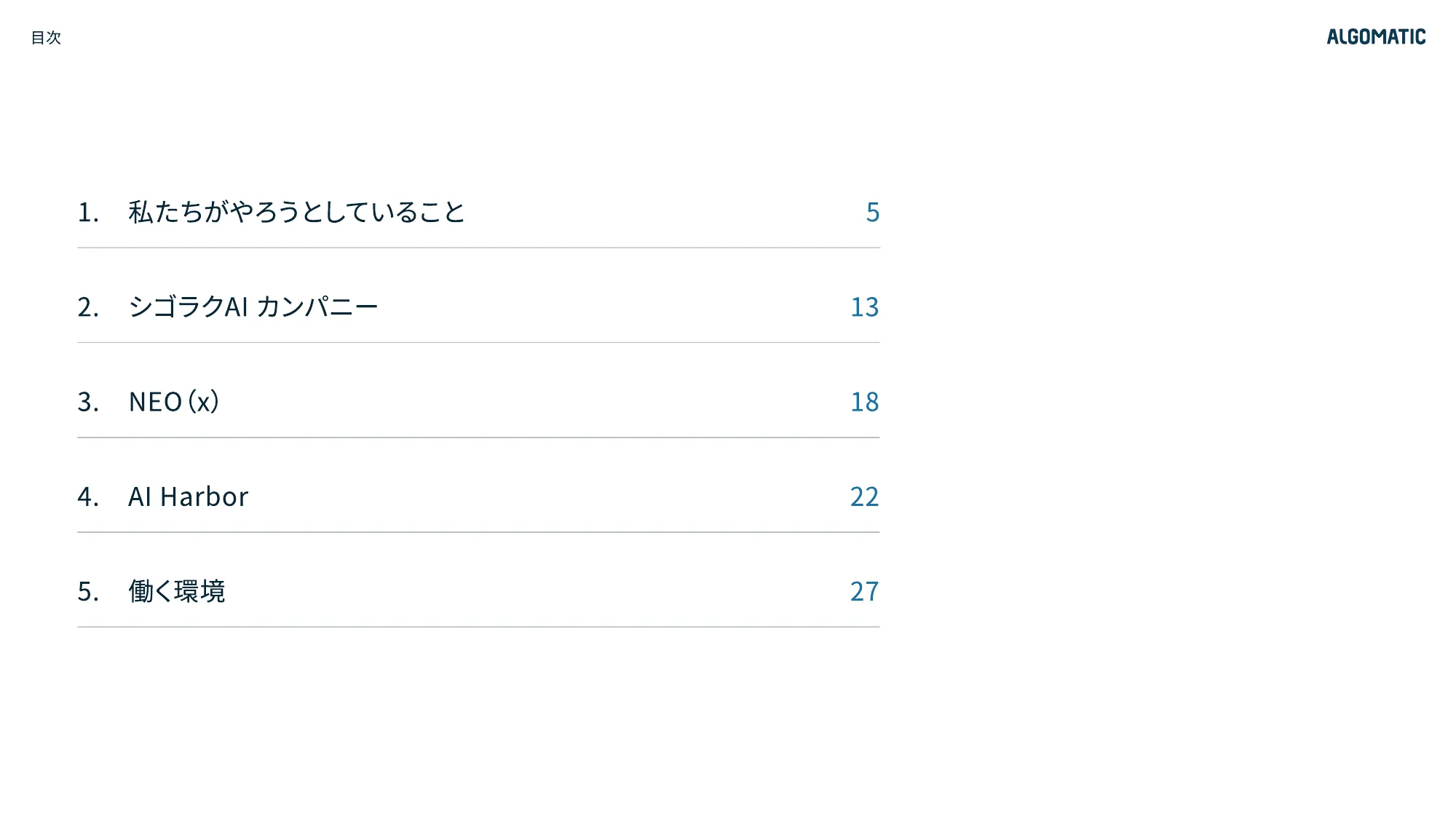This screenshot has width=1456, height=819.
Task: Open the AI Harbor section
Action: tap(189, 496)
